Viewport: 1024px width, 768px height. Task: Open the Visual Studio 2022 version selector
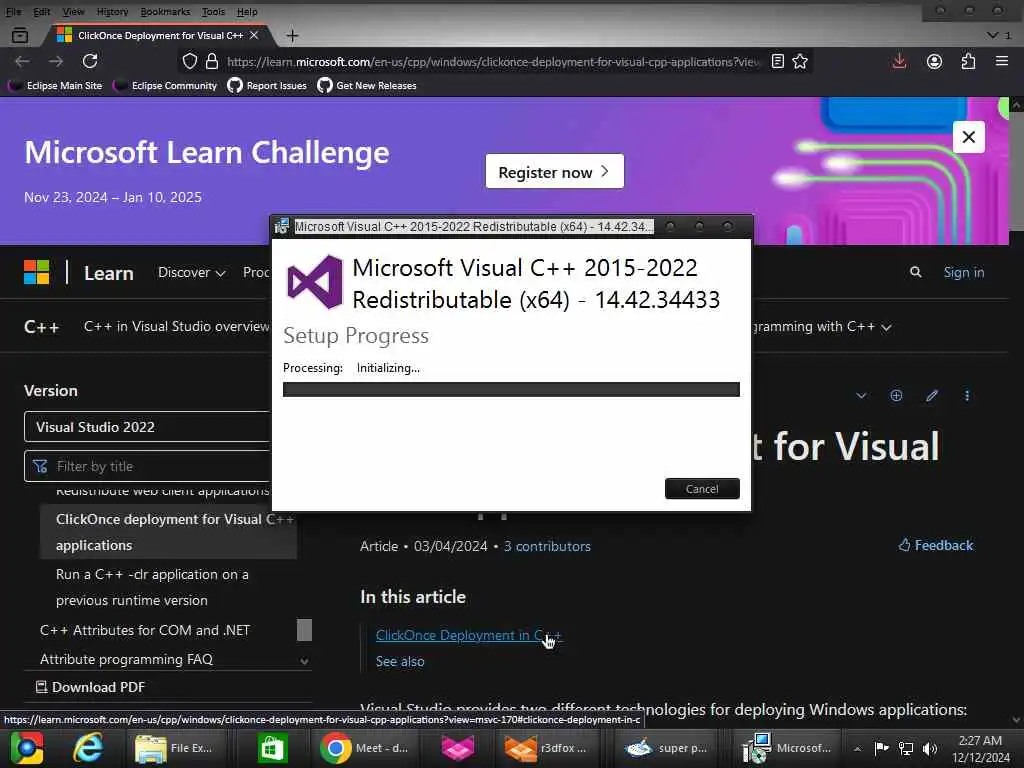click(147, 427)
